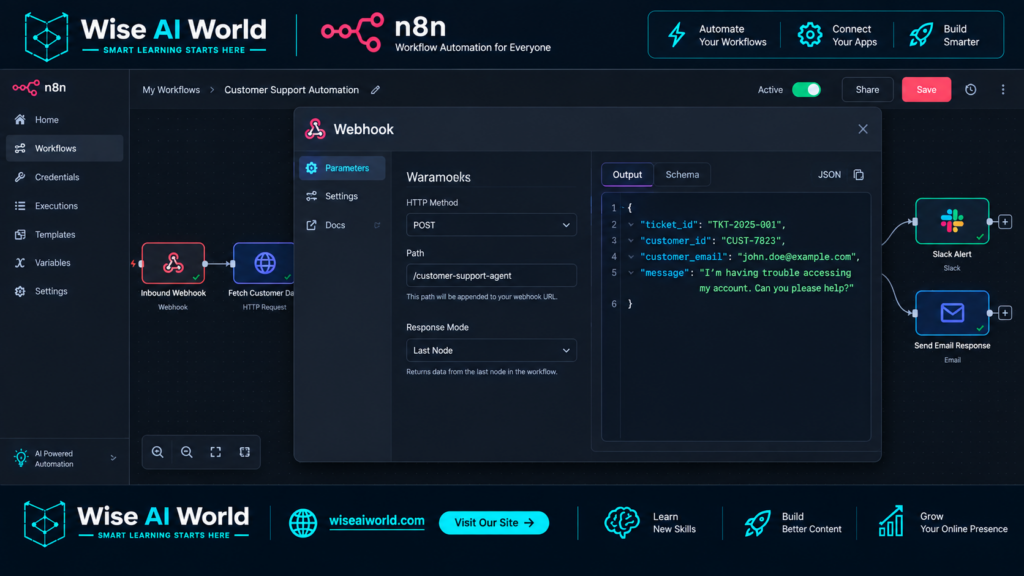Fit workflow to view
Image resolution: width=1024 pixels, height=576 pixels.
coord(216,452)
